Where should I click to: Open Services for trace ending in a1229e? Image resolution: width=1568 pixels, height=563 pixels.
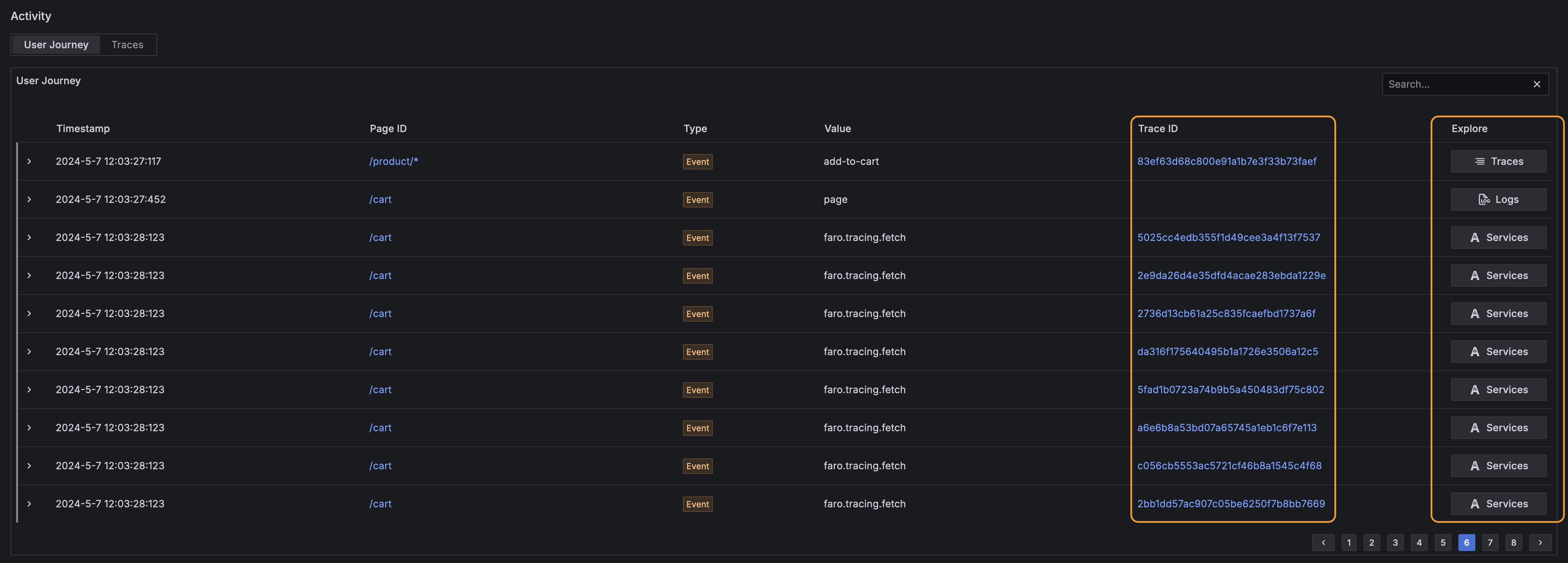click(x=1498, y=275)
